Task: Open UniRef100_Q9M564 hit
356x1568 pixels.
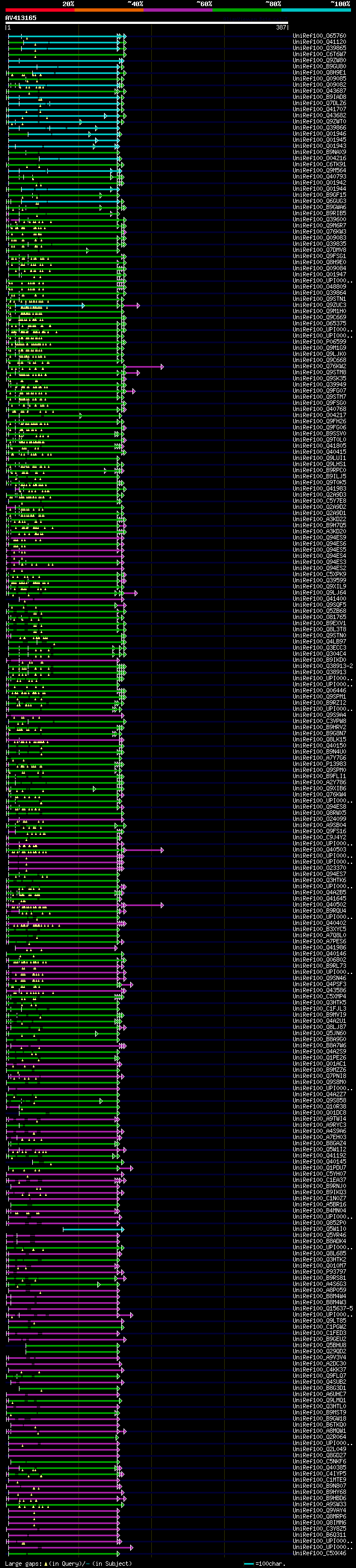Action: coord(319,170)
